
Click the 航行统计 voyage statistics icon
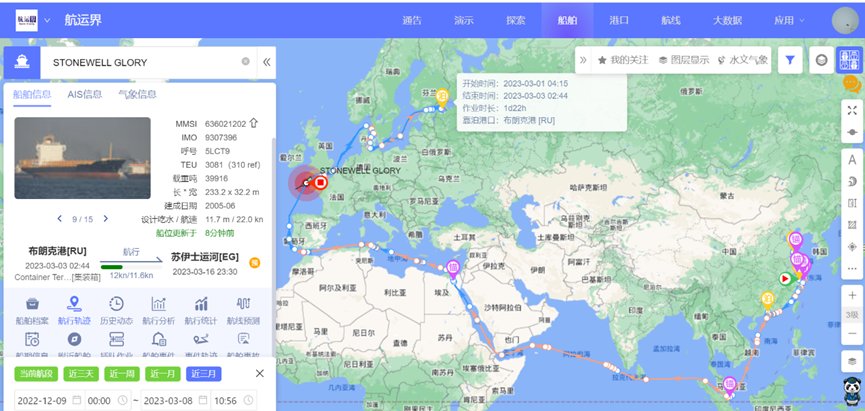coord(201,309)
